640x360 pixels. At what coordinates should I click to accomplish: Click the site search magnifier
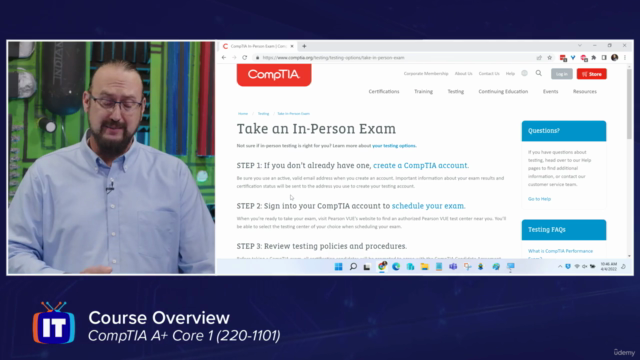pyautogui.click(x=539, y=73)
